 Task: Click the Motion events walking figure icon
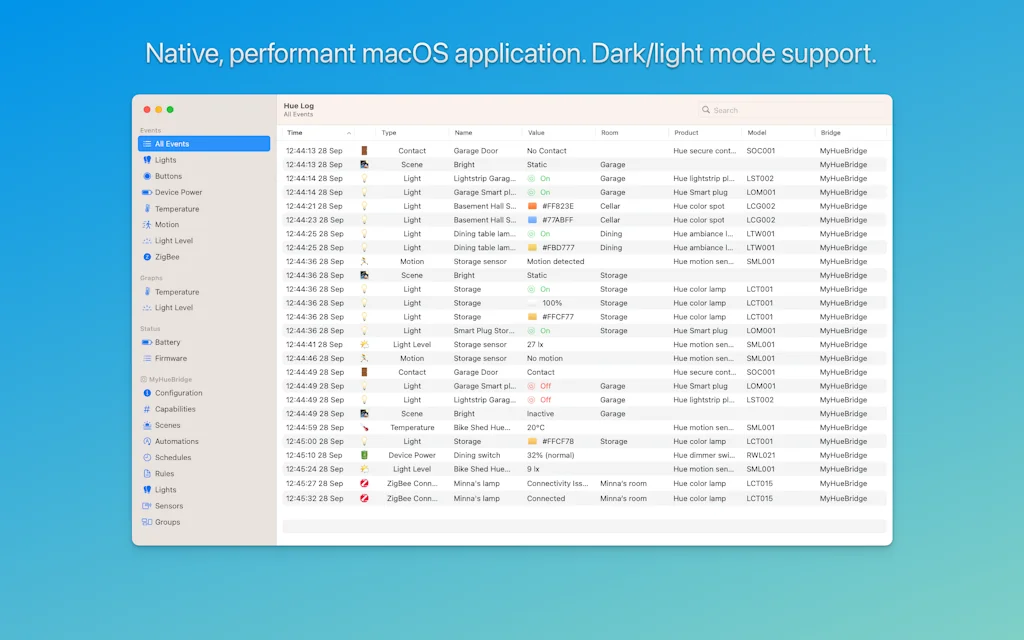tap(147, 225)
